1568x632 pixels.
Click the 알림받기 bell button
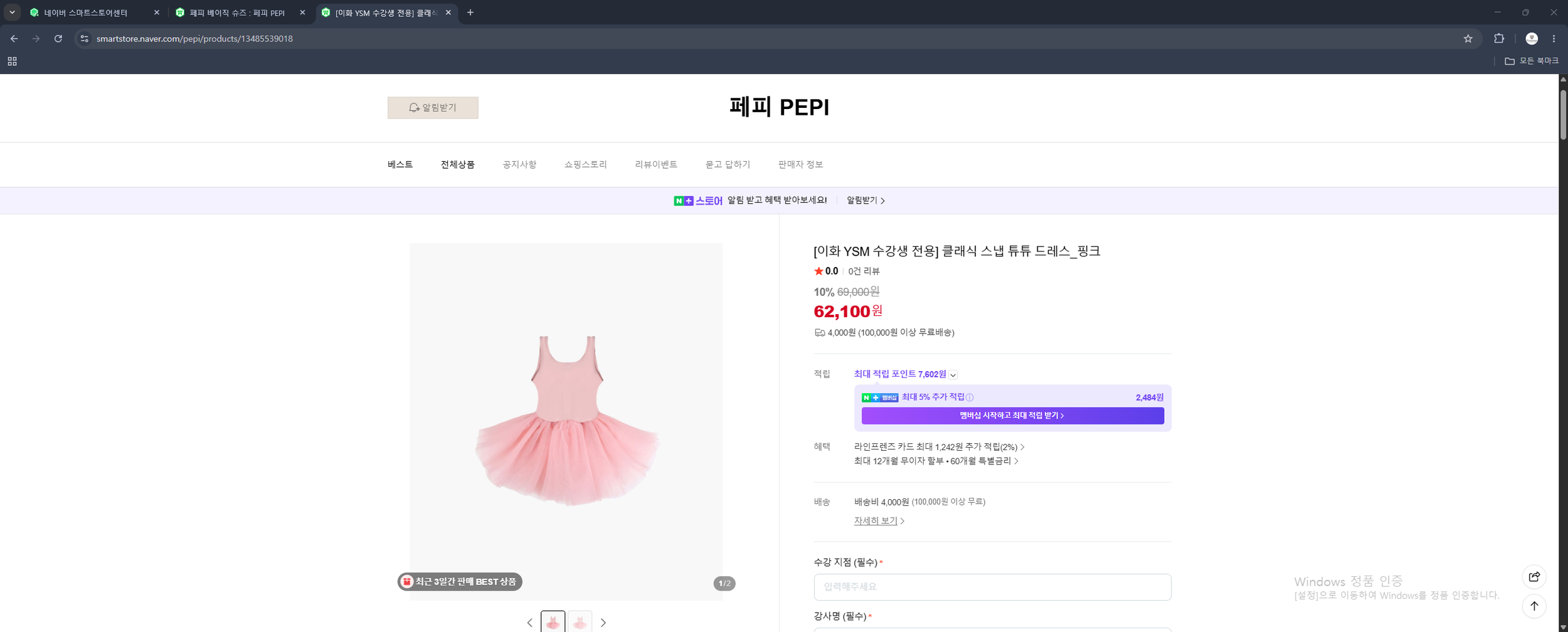click(433, 108)
